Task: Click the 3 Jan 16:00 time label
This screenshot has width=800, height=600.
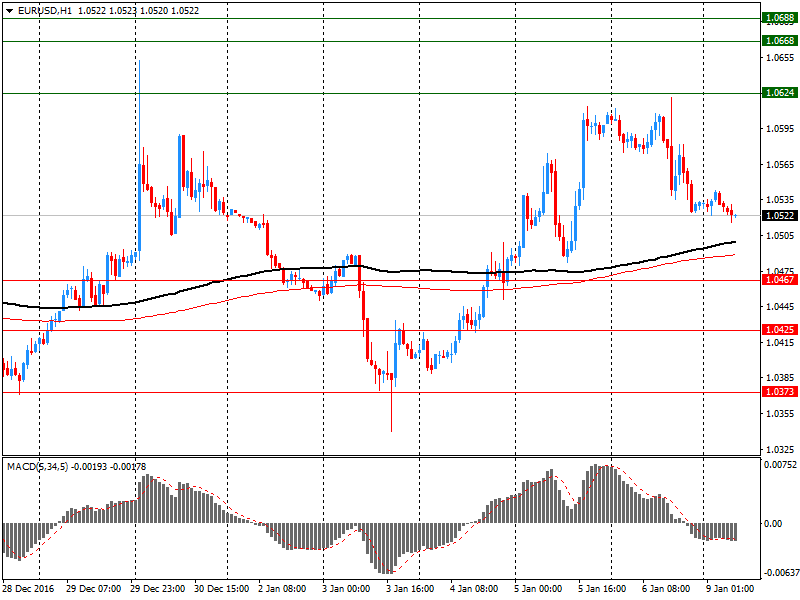Action: point(410,589)
